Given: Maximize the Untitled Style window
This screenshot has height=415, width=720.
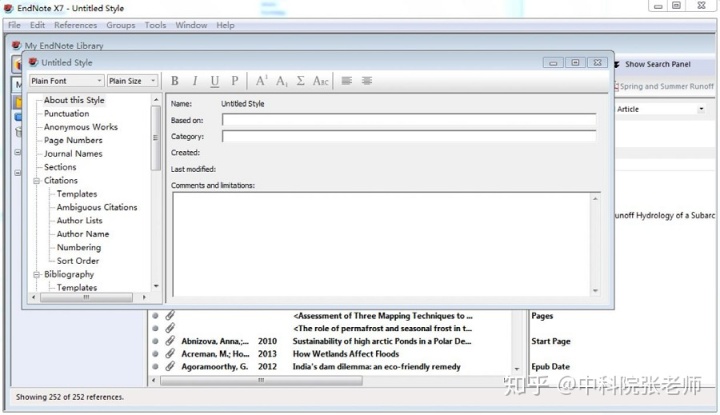Looking at the screenshot, I should click(x=575, y=62).
